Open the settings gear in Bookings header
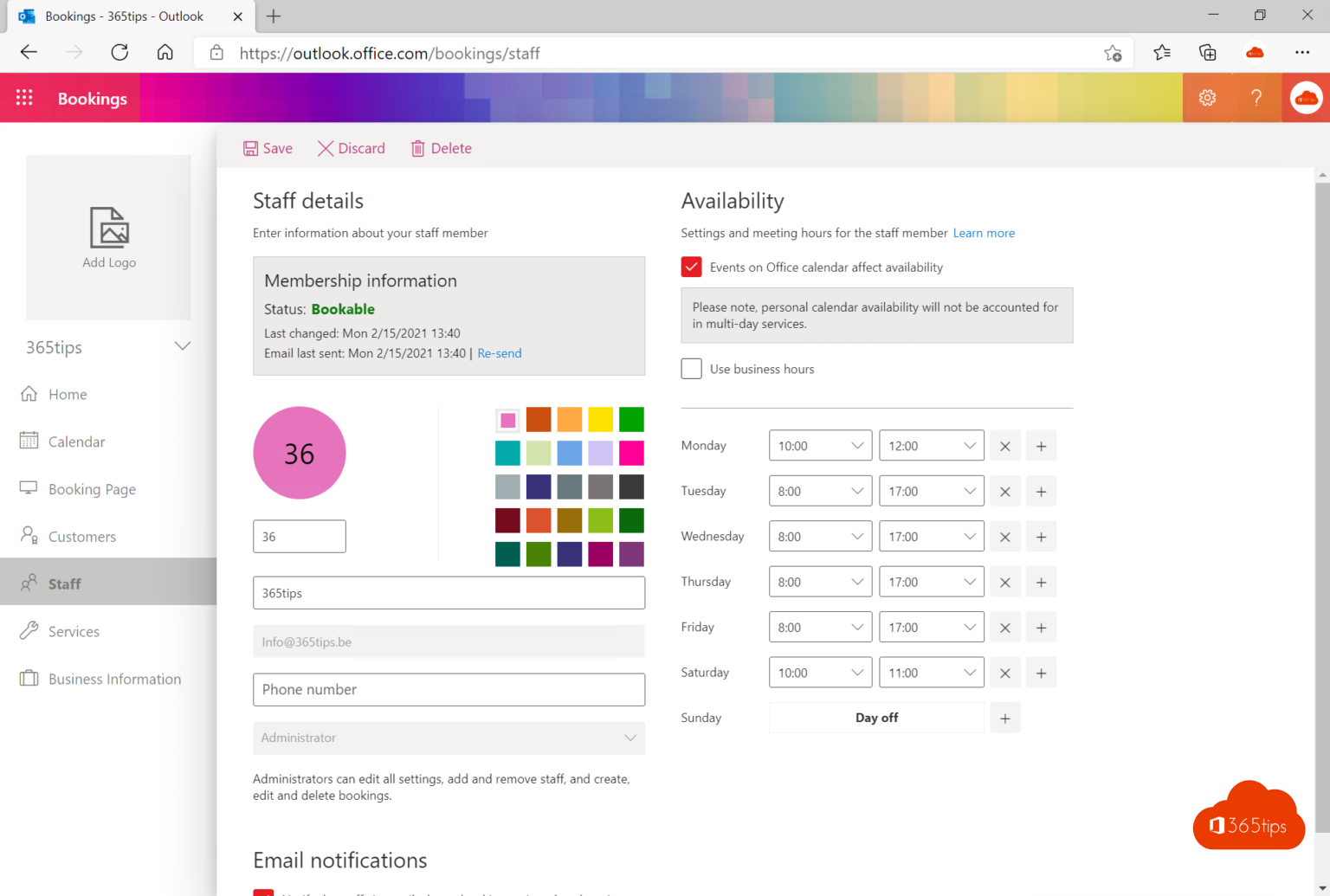Viewport: 1330px width, 896px height. [x=1207, y=98]
